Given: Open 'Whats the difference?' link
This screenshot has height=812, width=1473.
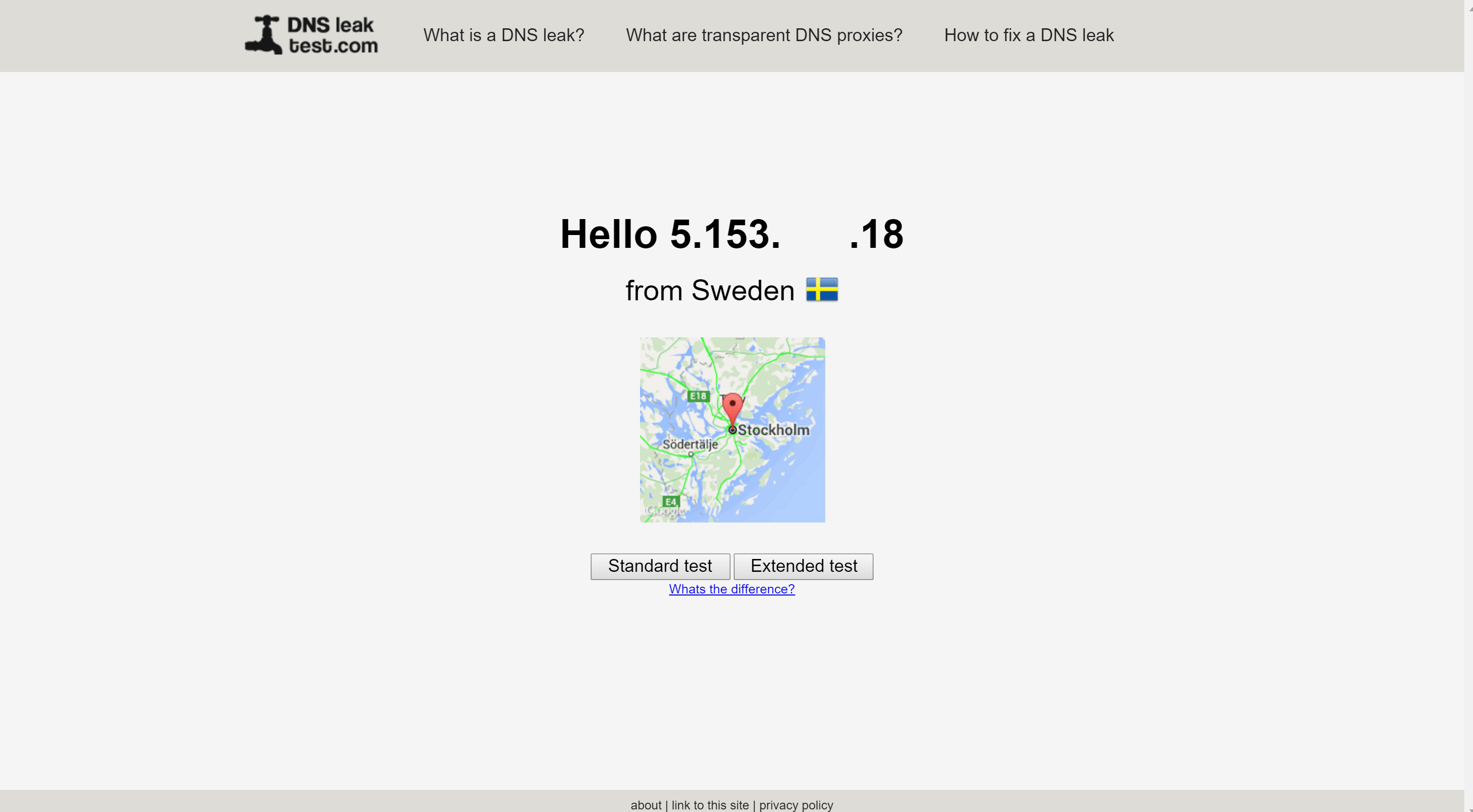Looking at the screenshot, I should point(731,589).
